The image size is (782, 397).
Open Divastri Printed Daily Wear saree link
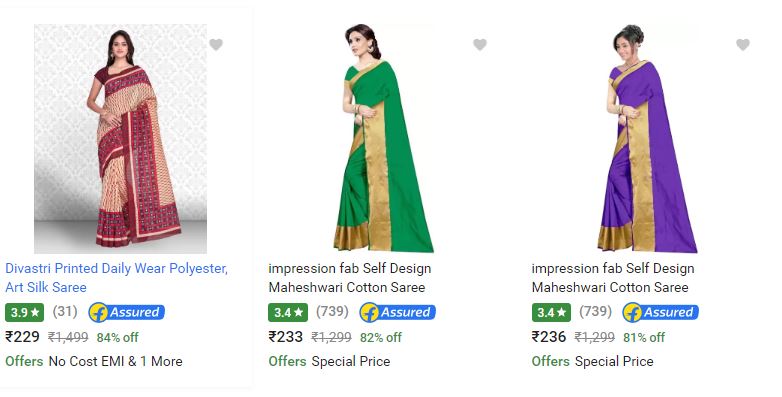coord(116,278)
